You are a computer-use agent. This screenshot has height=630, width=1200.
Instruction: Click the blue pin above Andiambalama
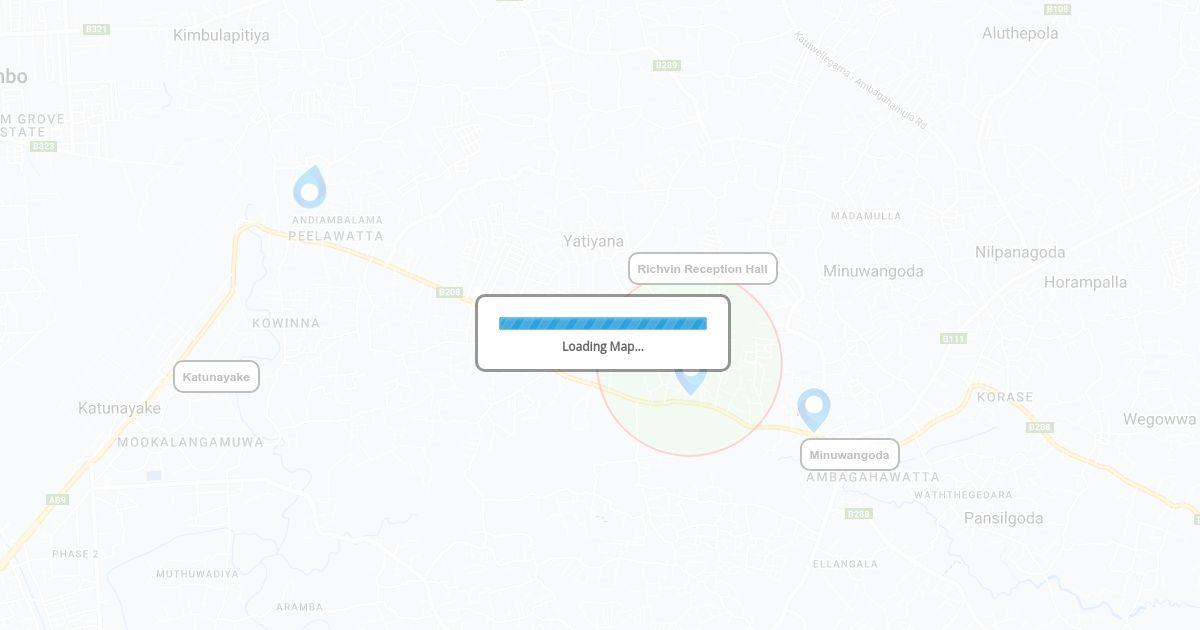pos(310,187)
